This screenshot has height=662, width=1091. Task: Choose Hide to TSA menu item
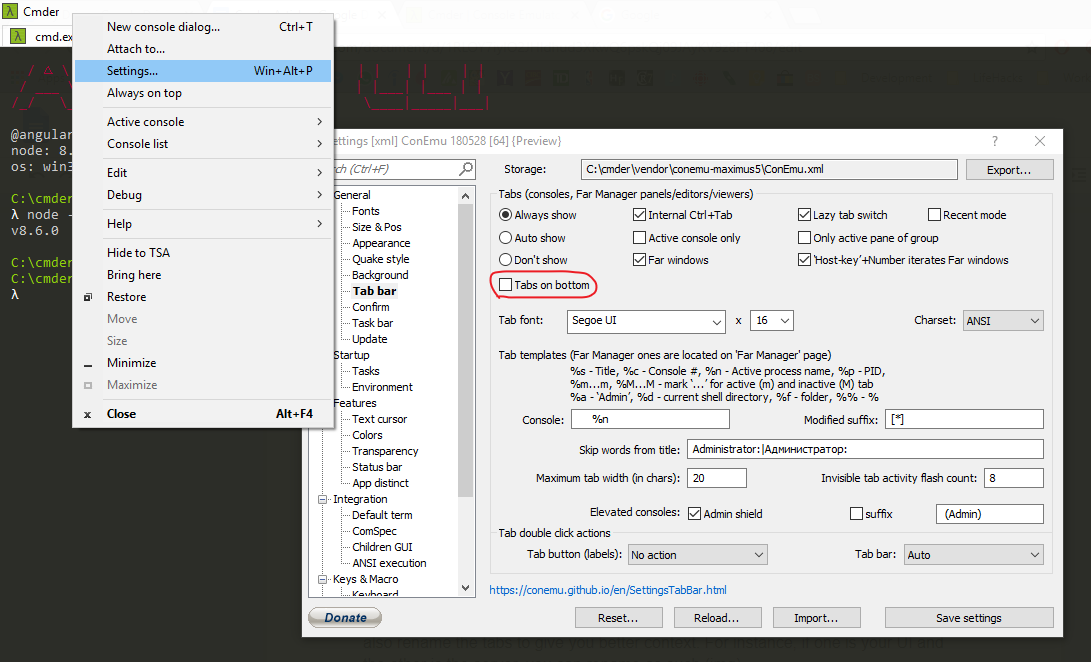[203, 253]
